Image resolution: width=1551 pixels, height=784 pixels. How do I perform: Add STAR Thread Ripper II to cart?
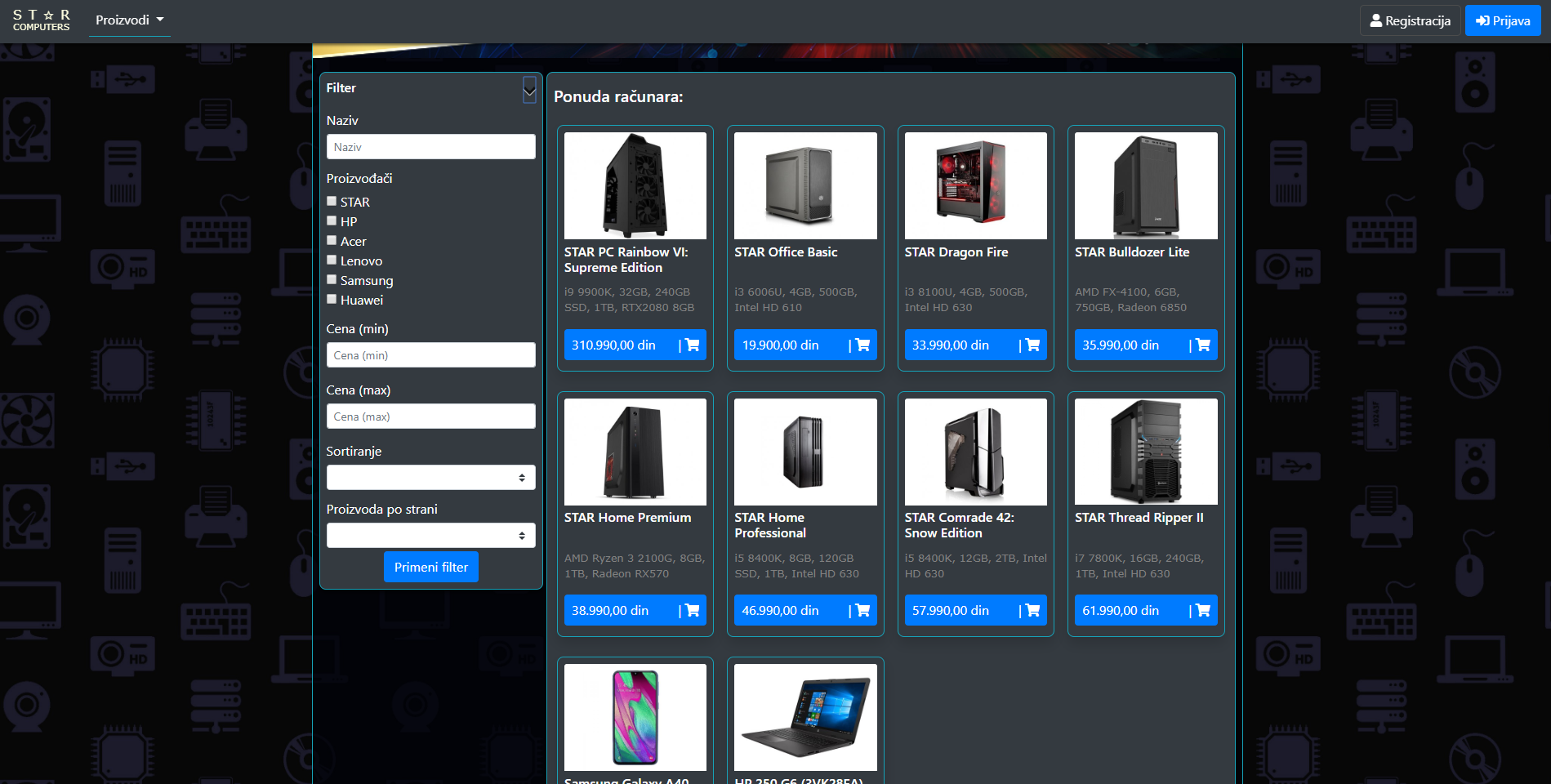tap(1203, 610)
